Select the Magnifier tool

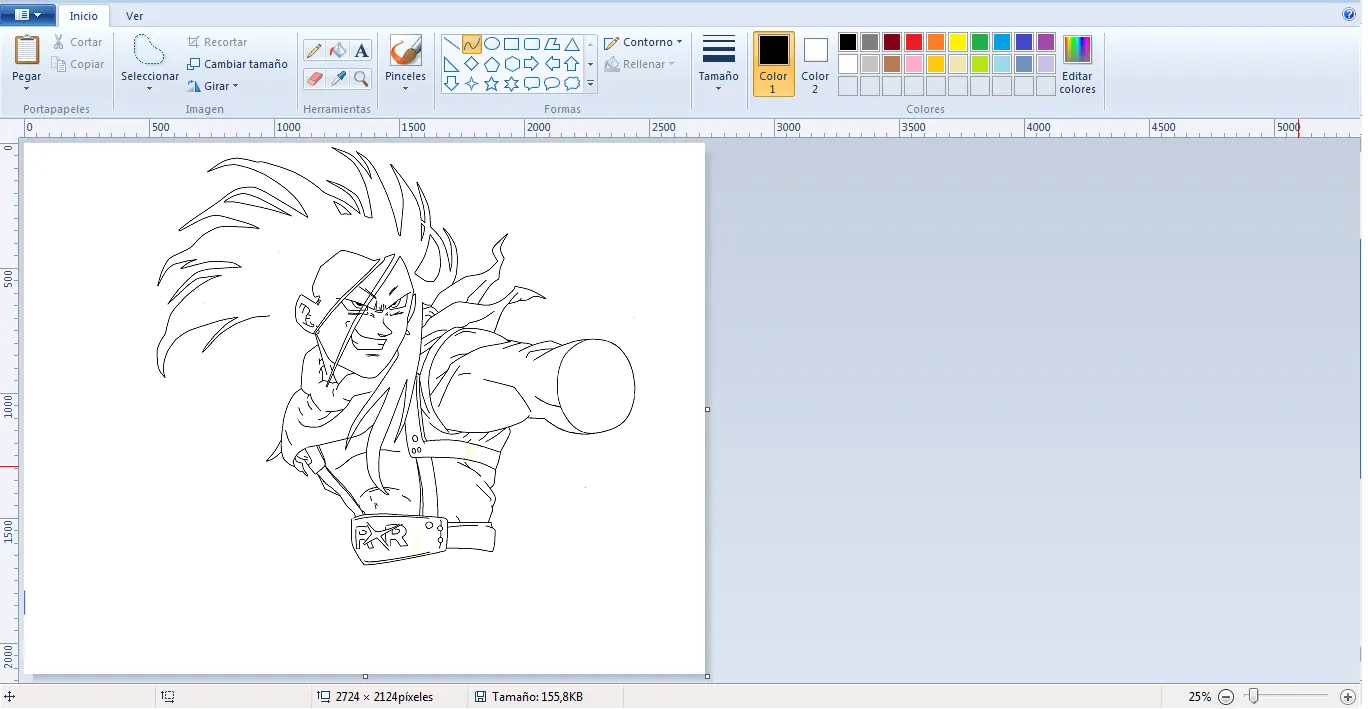click(362, 78)
